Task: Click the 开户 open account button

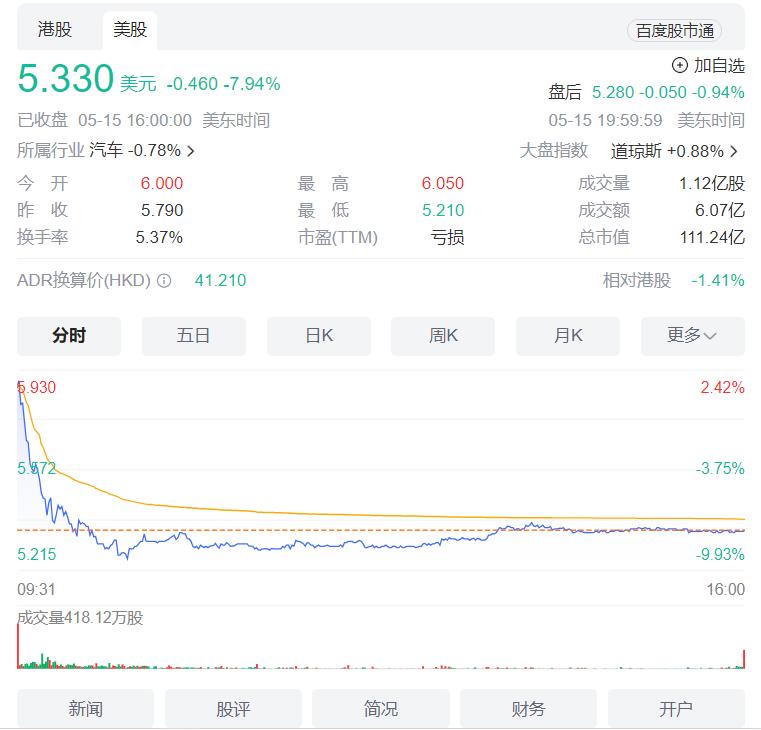Action: point(676,709)
